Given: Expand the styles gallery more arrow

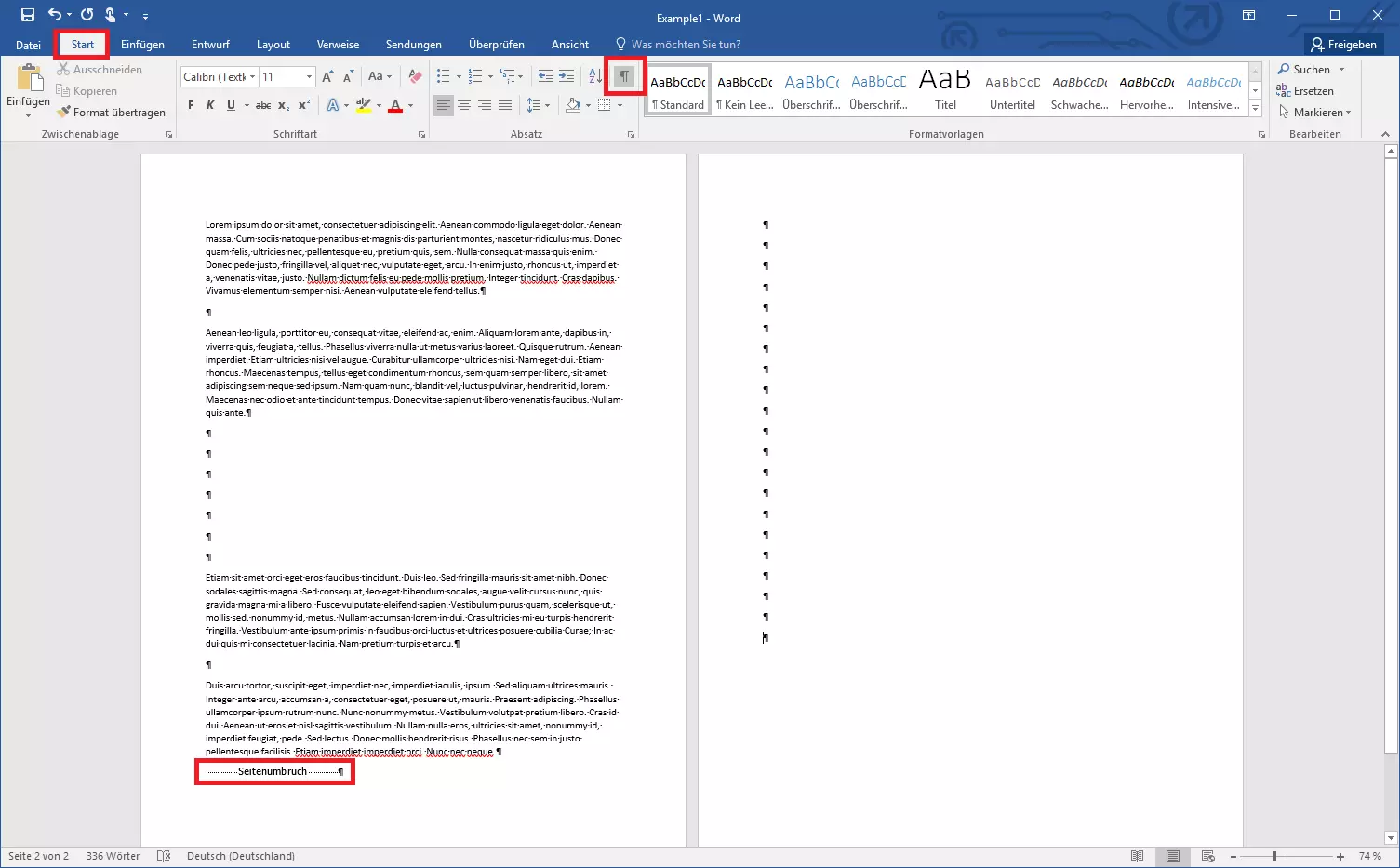Looking at the screenshot, I should click(x=1255, y=109).
